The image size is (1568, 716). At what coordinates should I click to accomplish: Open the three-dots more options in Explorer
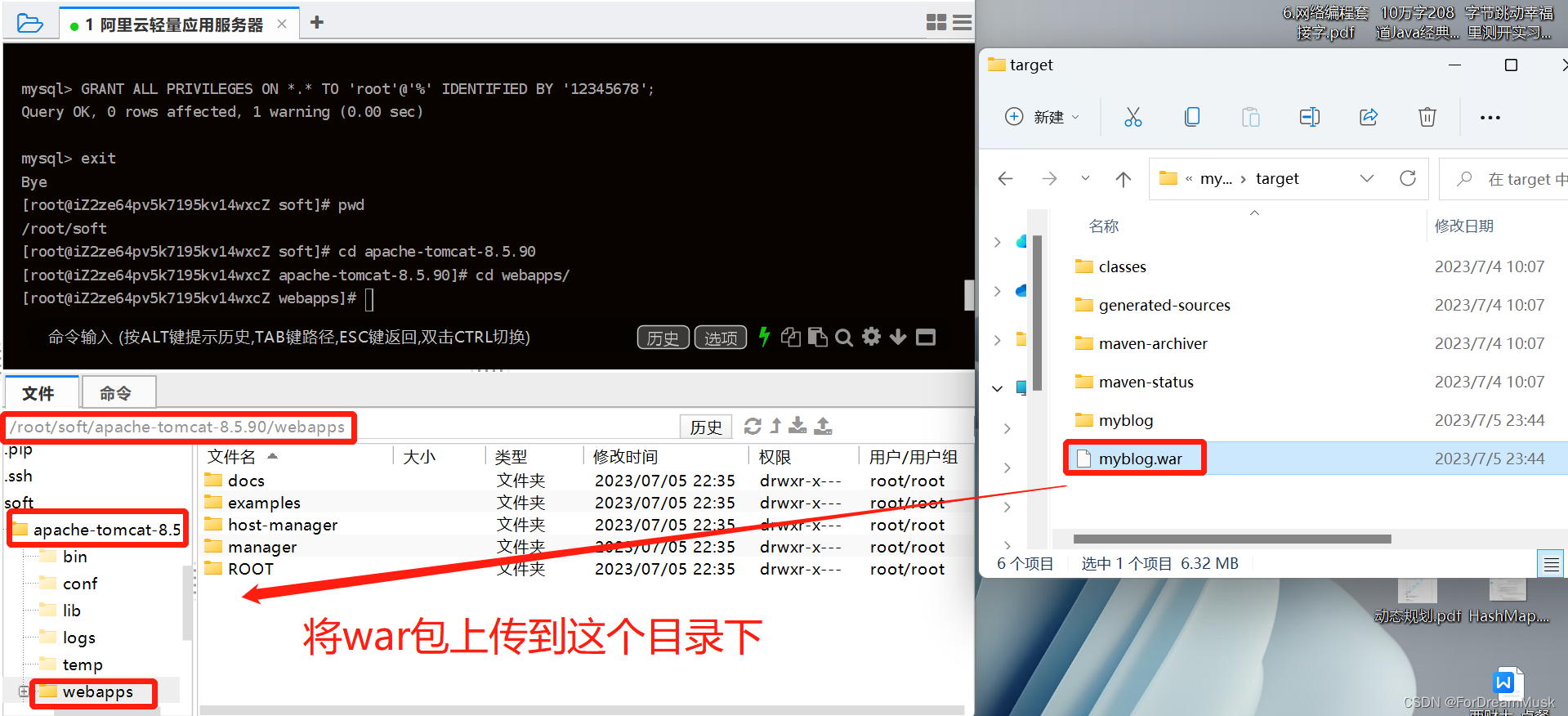pyautogui.click(x=1490, y=118)
